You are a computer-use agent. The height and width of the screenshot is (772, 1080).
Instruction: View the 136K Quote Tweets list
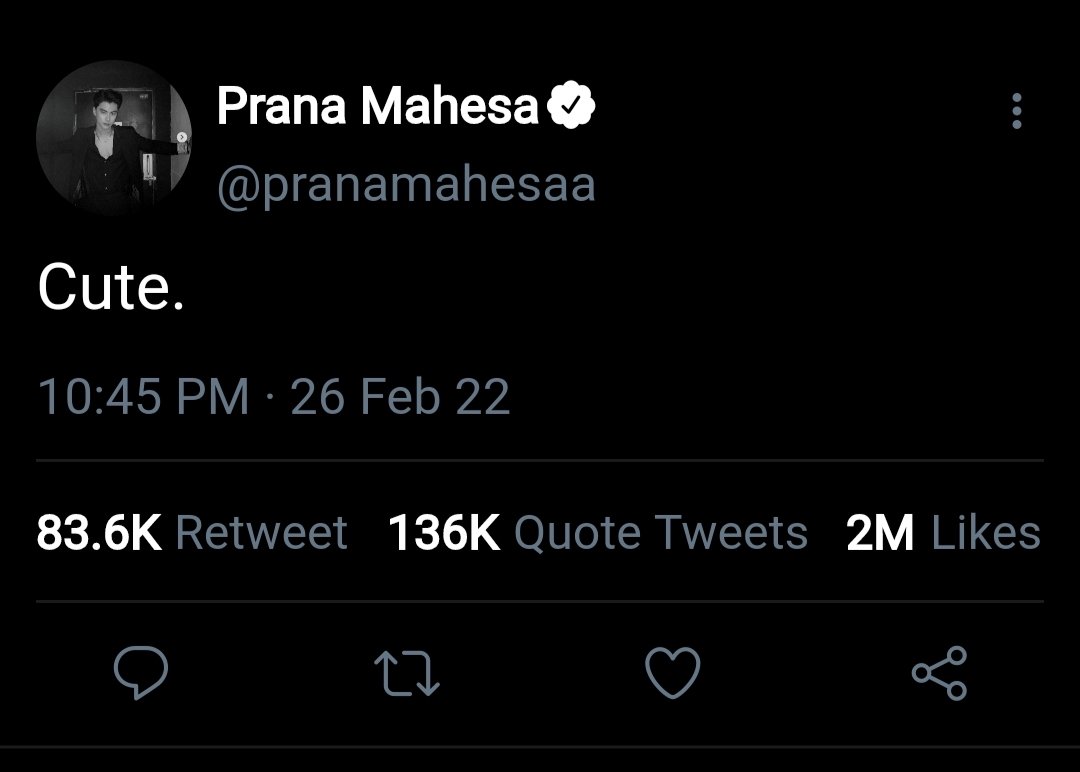tap(598, 532)
